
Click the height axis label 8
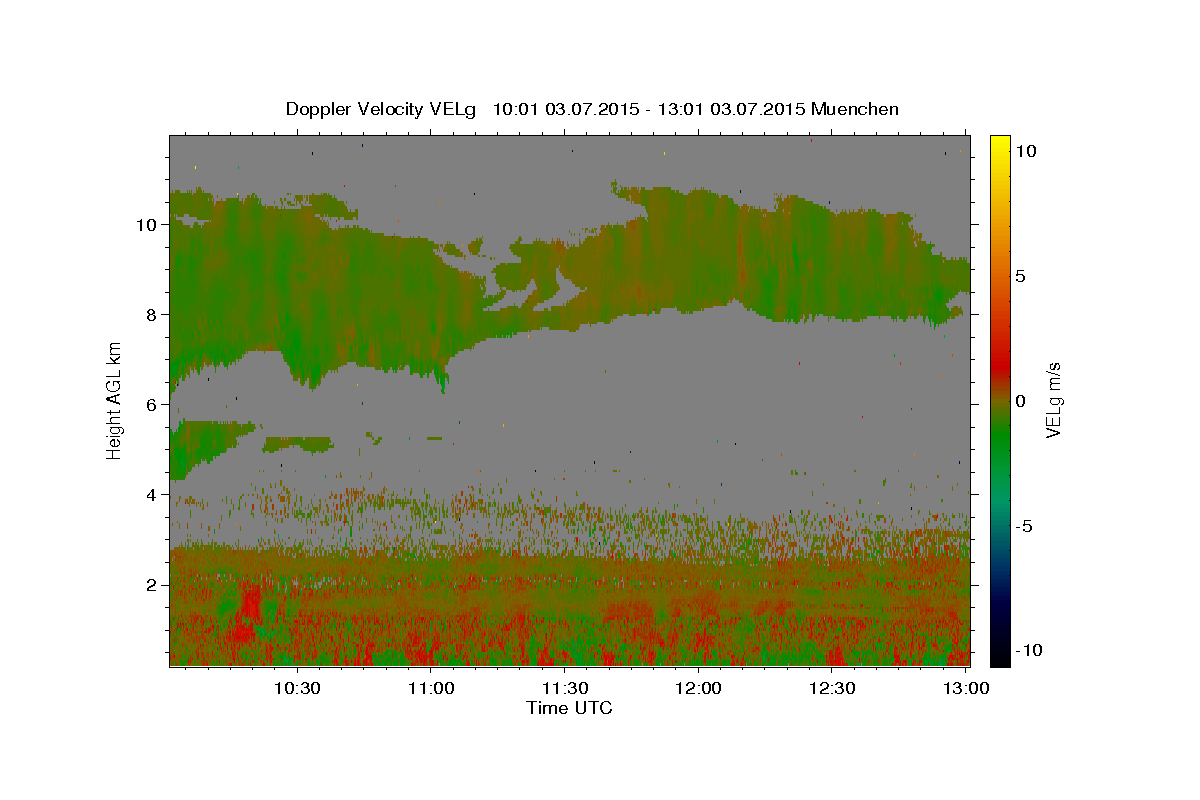tap(151, 315)
